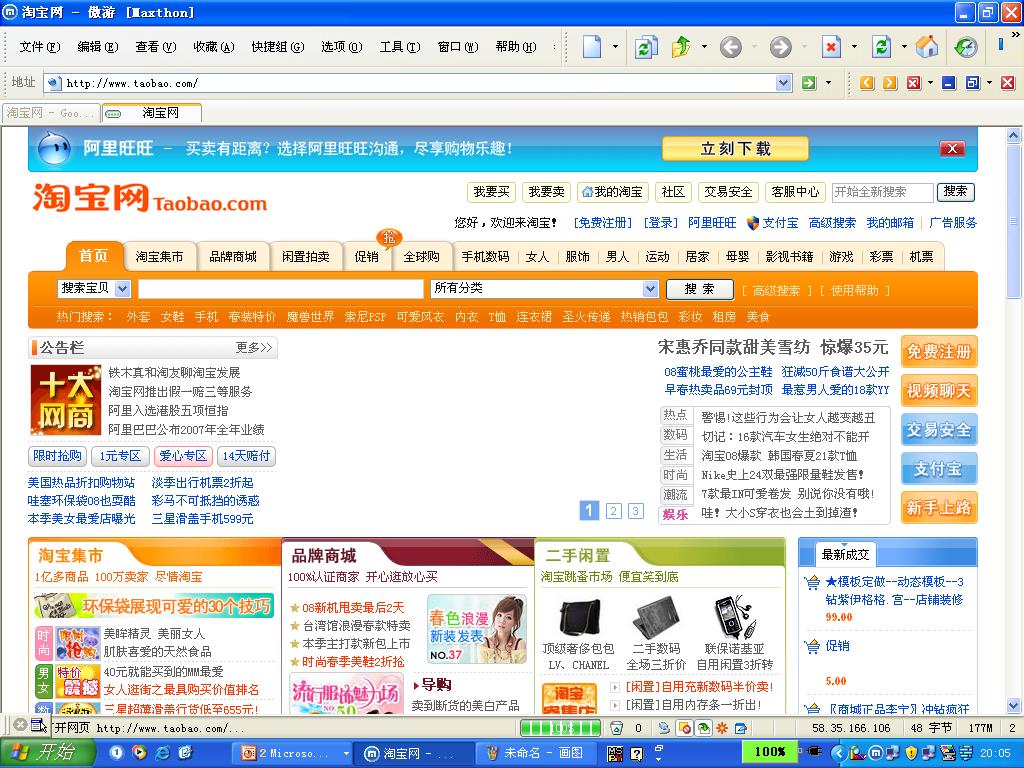
Task: Open the address bar URL dropdown
Action: pos(784,83)
